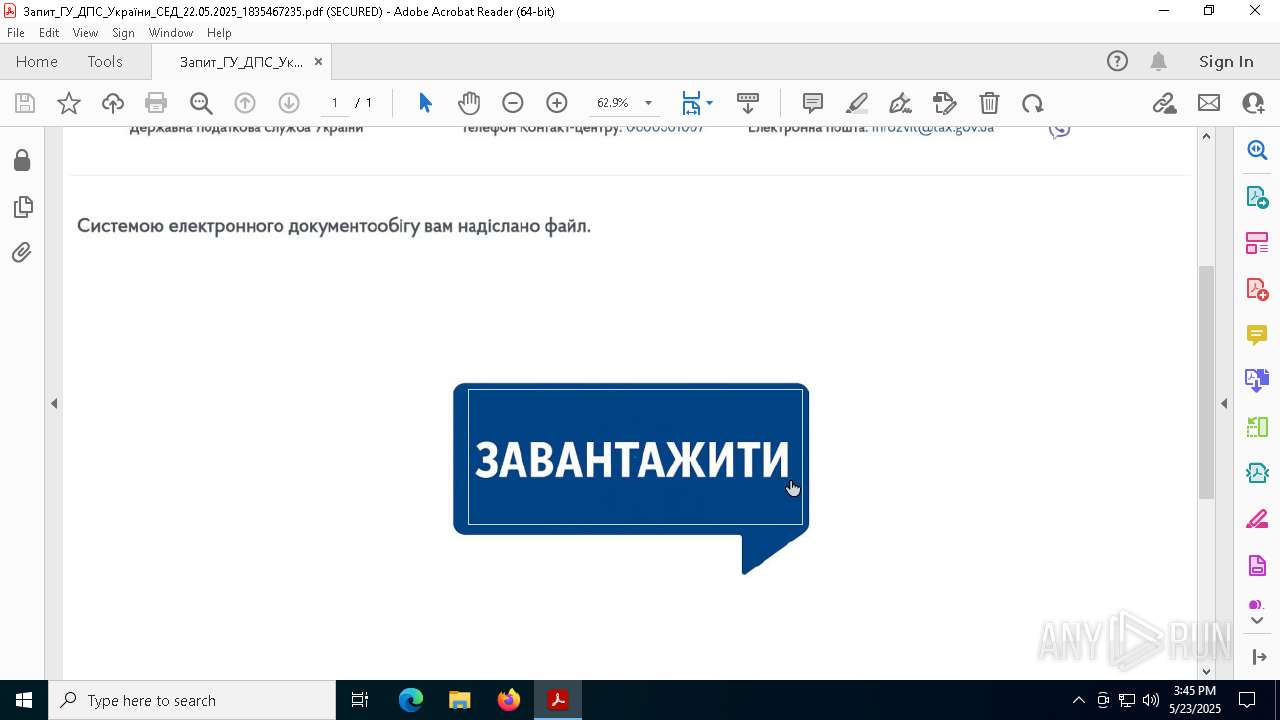Click the vertical scrollbar thumb
The image size is (1280, 720).
pyautogui.click(x=1206, y=382)
